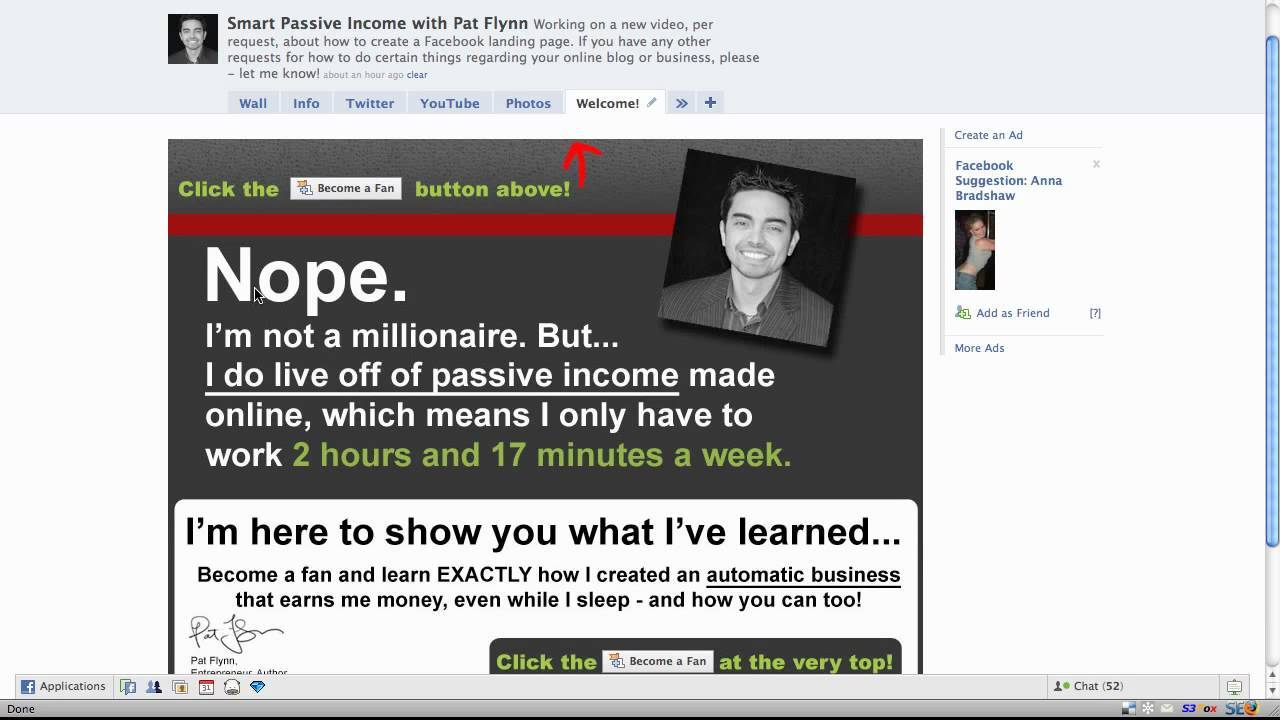The height and width of the screenshot is (720, 1280).
Task: Click the SEO Firefox status bar icon
Action: point(1240,709)
